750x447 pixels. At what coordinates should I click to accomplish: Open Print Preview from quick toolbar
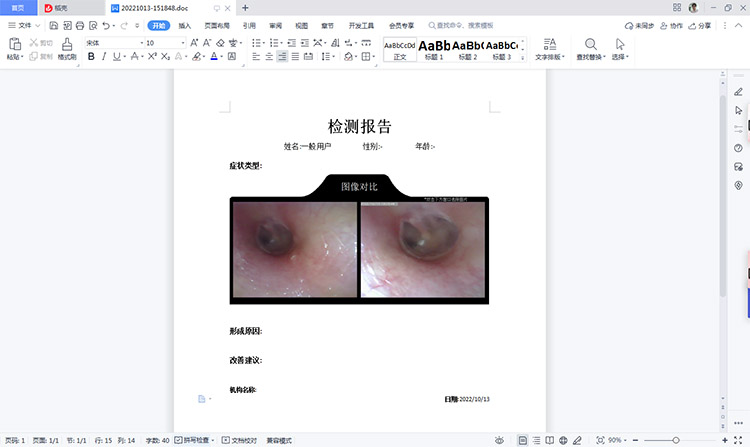(x=93, y=25)
